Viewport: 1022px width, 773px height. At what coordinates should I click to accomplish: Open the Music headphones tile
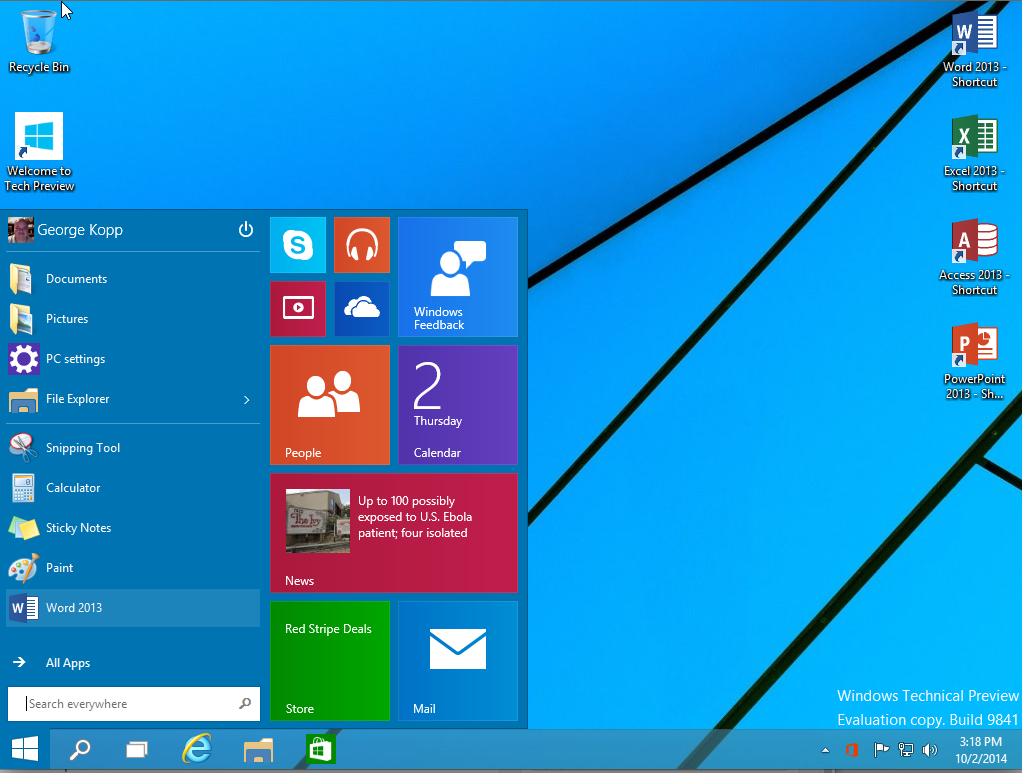coord(362,245)
